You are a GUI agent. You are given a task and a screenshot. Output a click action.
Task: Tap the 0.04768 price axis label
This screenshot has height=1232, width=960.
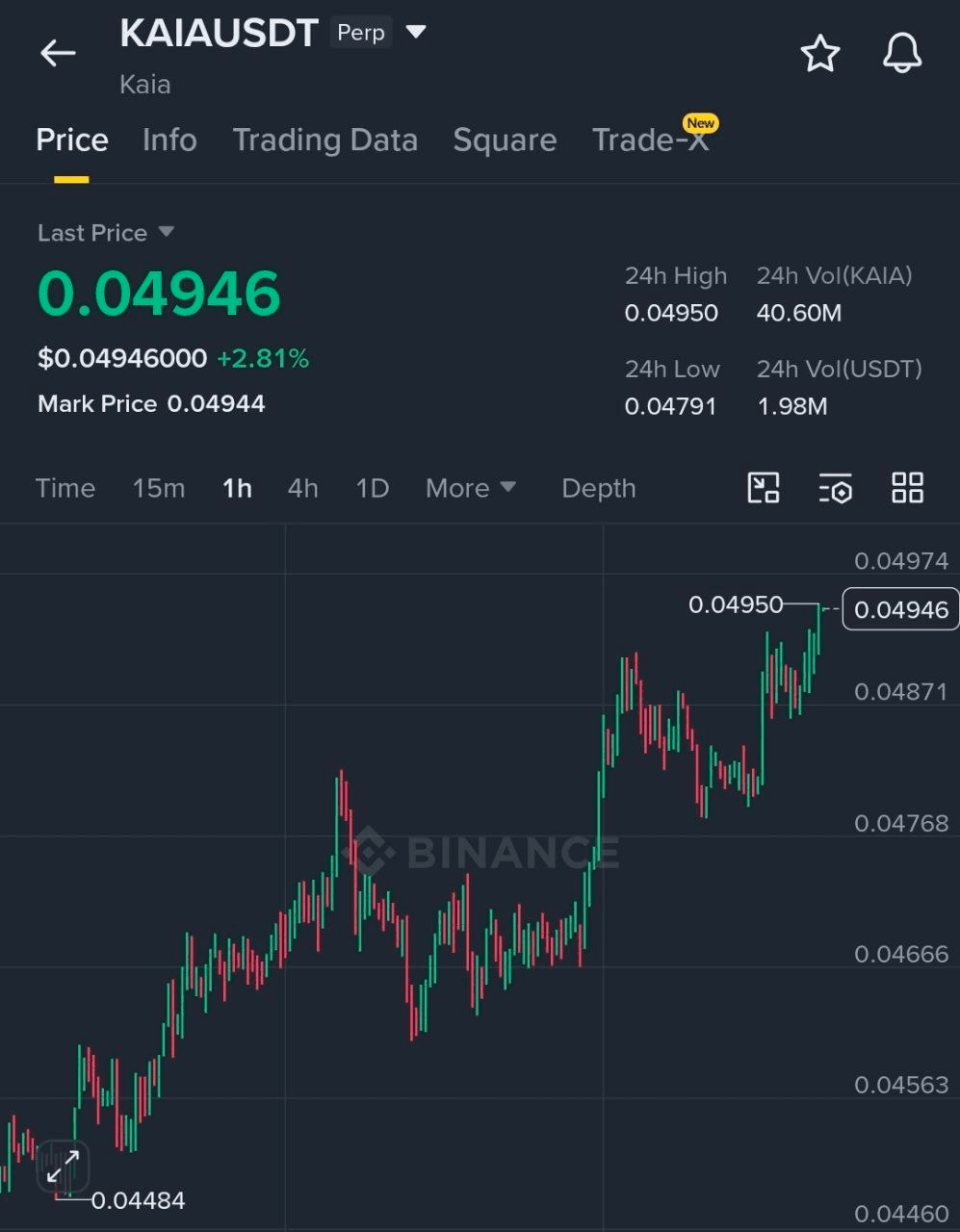[x=901, y=823]
